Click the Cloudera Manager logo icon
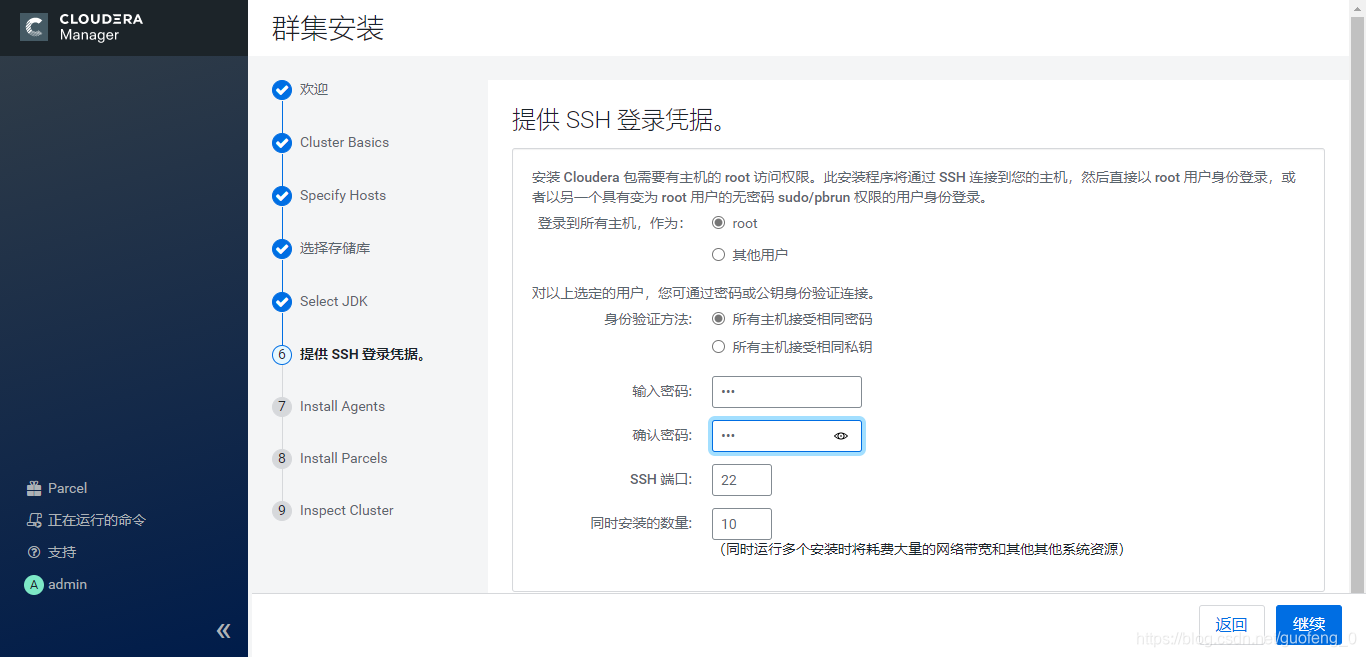Viewport: 1366px width, 657px height. pos(34,27)
